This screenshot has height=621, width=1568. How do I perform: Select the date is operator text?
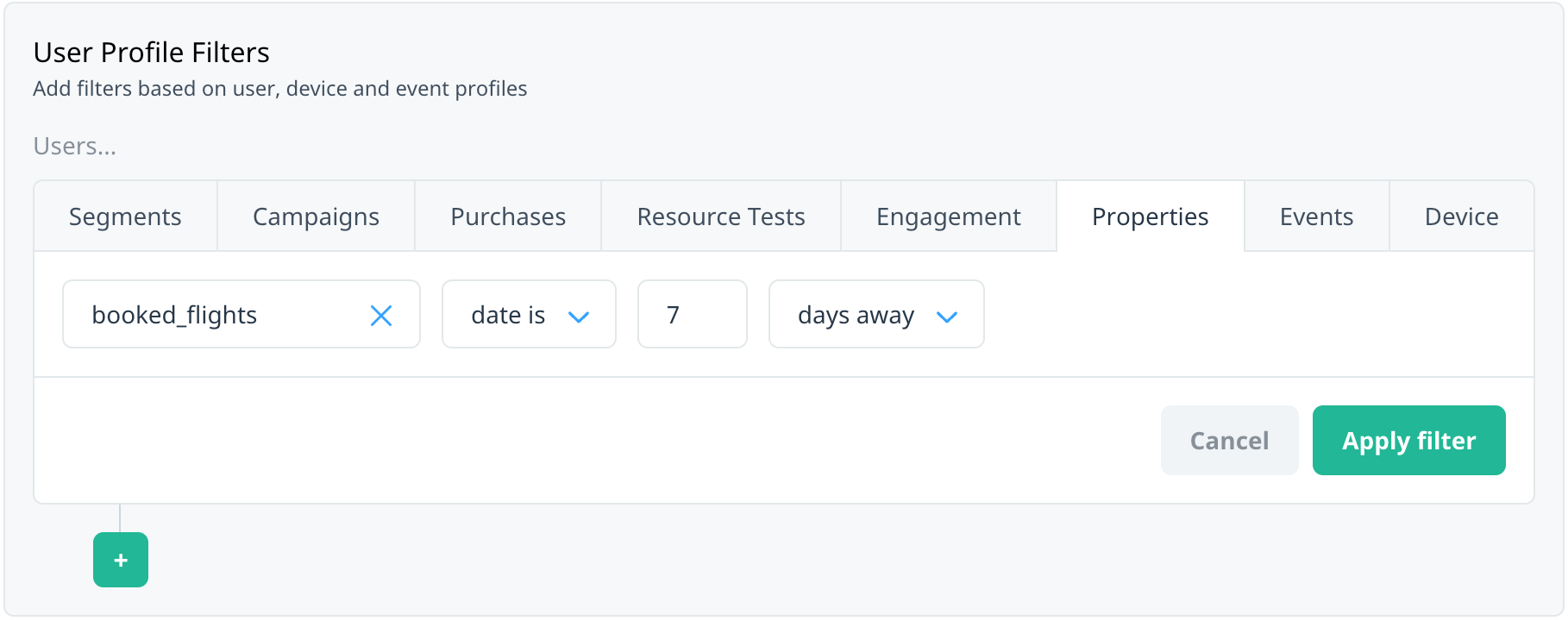click(508, 315)
